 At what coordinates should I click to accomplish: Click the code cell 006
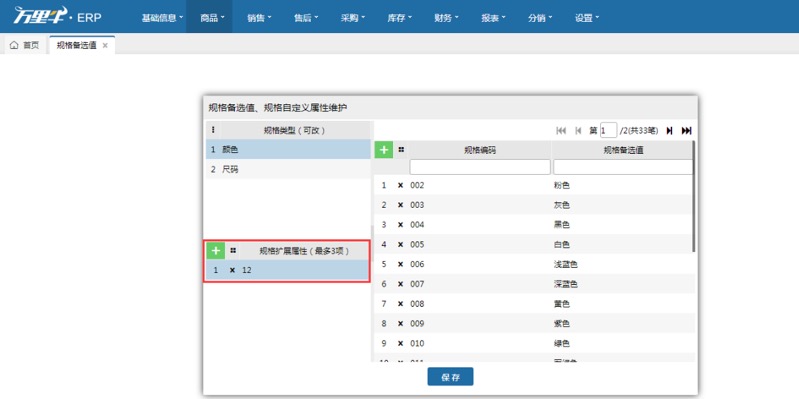417,264
